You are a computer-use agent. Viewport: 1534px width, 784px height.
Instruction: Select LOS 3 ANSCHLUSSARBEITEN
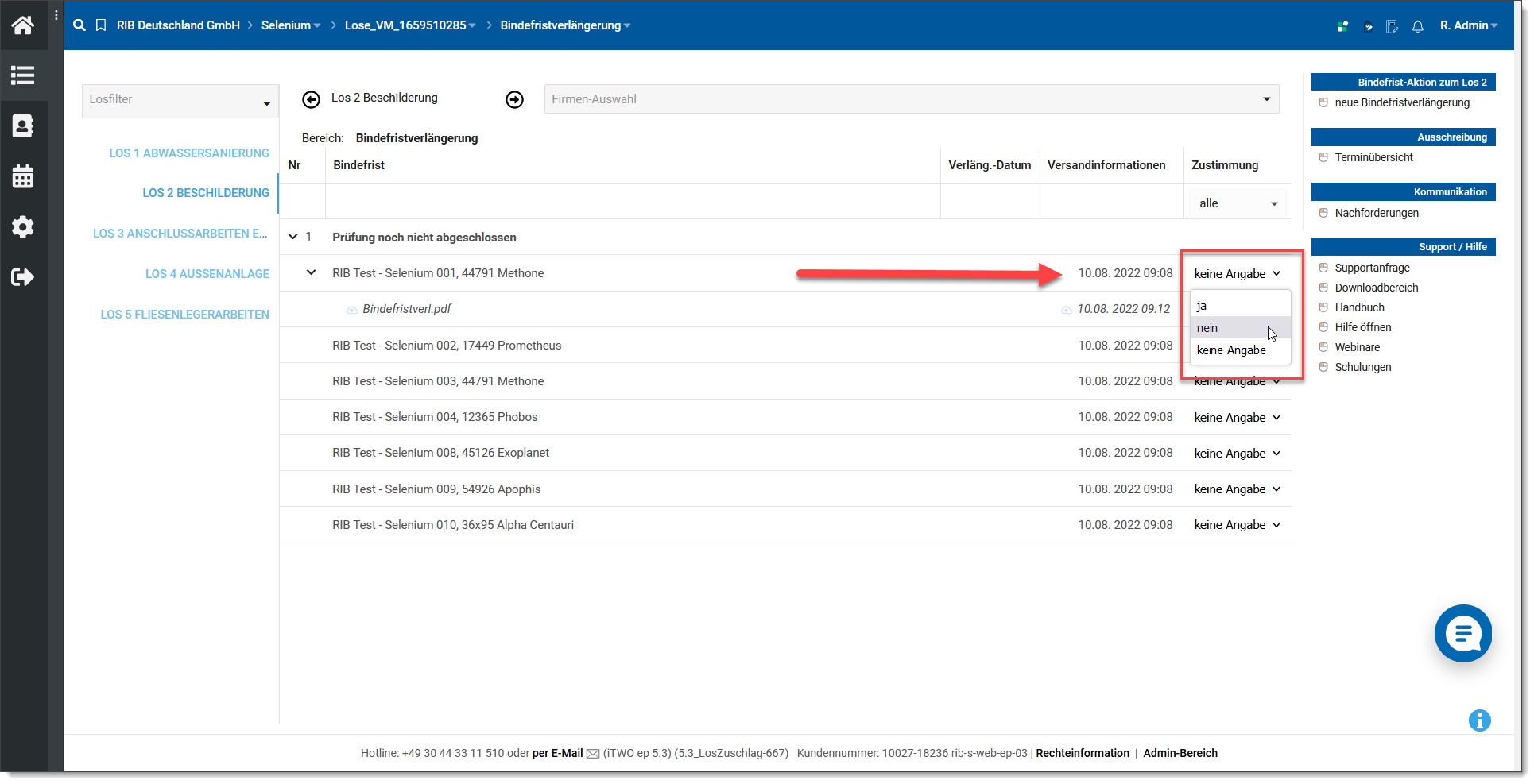(180, 234)
